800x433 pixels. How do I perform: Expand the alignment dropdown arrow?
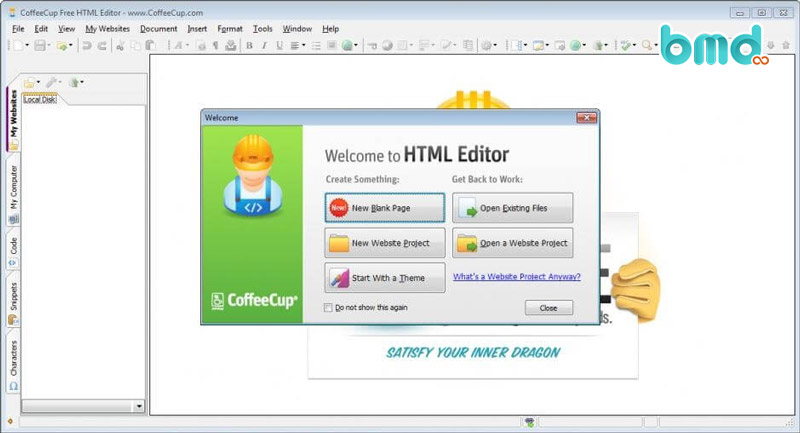pos(304,45)
